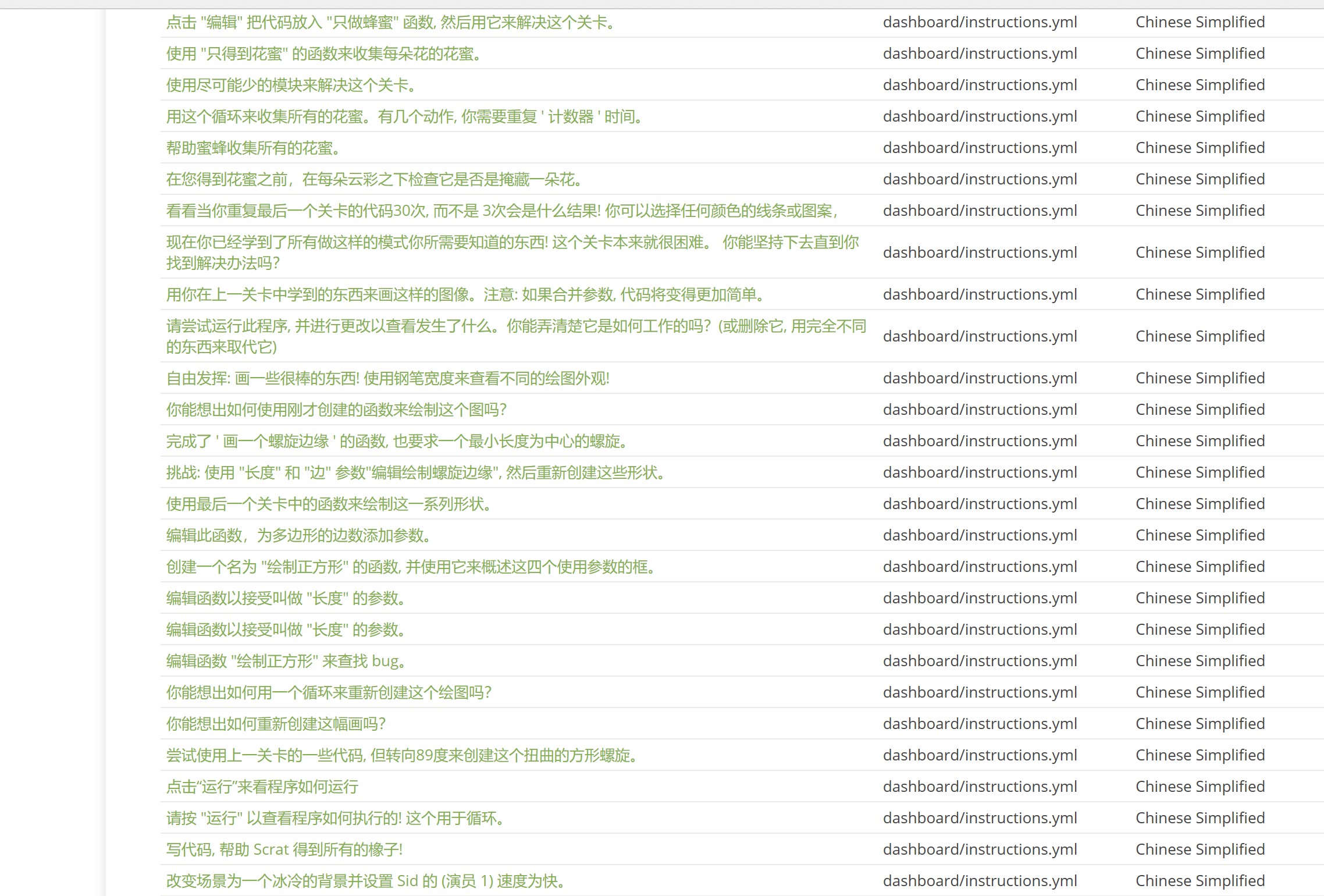Click the link about 每朵云彩之下检查
The image size is (1324, 896).
(374, 180)
